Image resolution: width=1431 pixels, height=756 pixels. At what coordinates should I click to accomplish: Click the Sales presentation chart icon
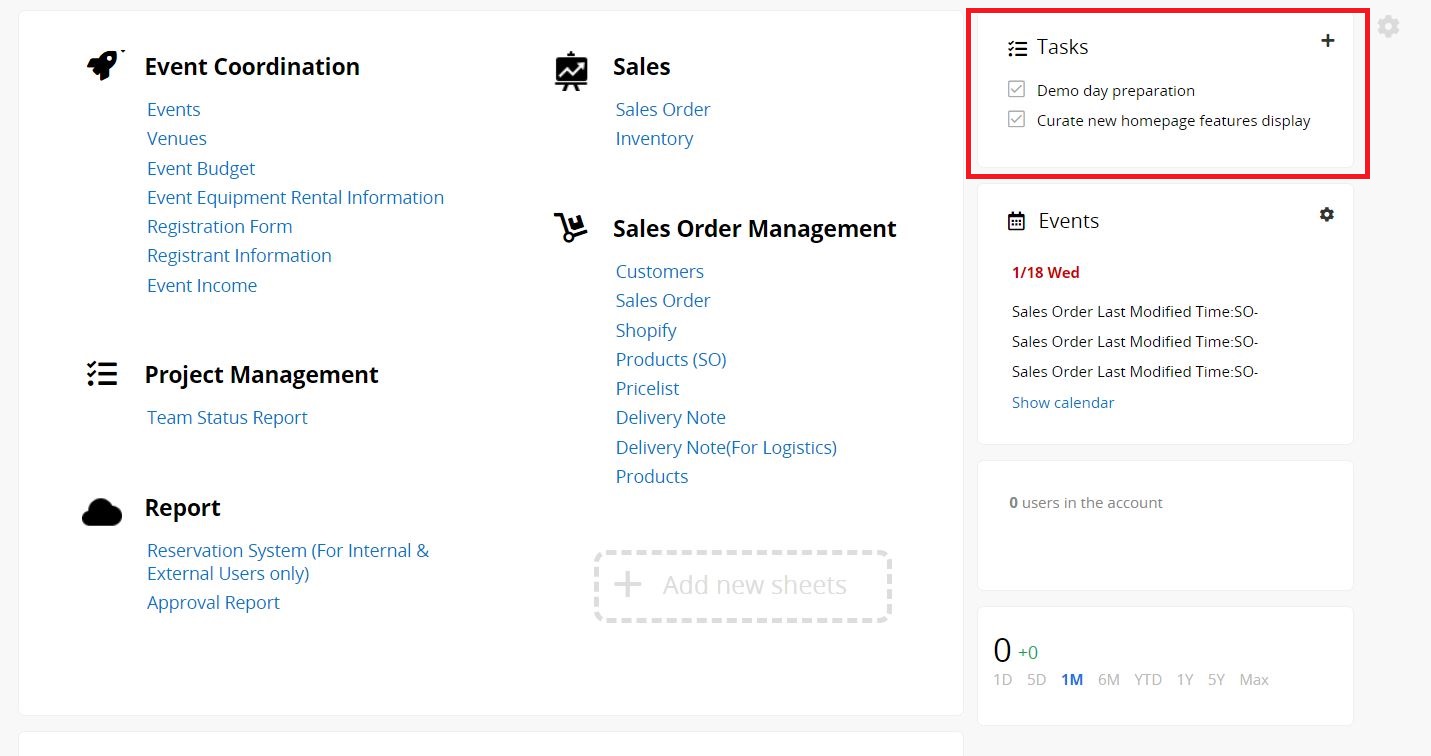(x=571, y=70)
